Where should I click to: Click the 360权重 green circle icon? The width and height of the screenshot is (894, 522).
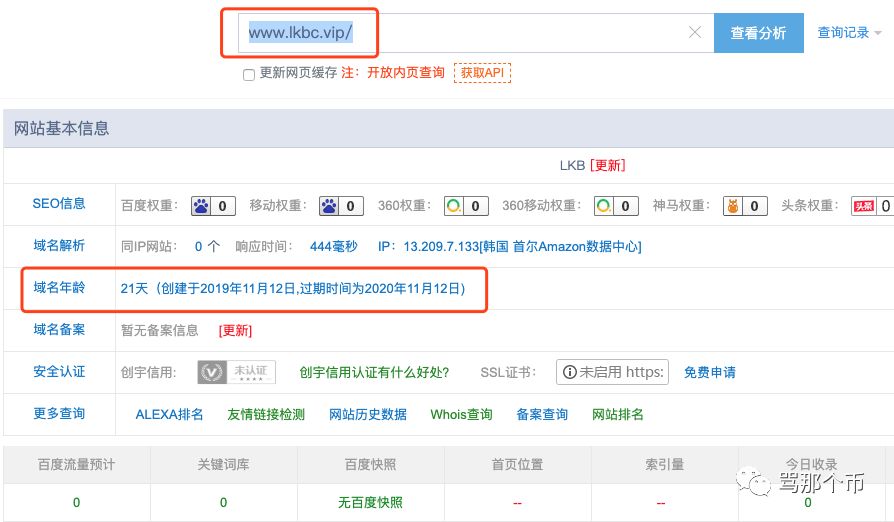454,206
